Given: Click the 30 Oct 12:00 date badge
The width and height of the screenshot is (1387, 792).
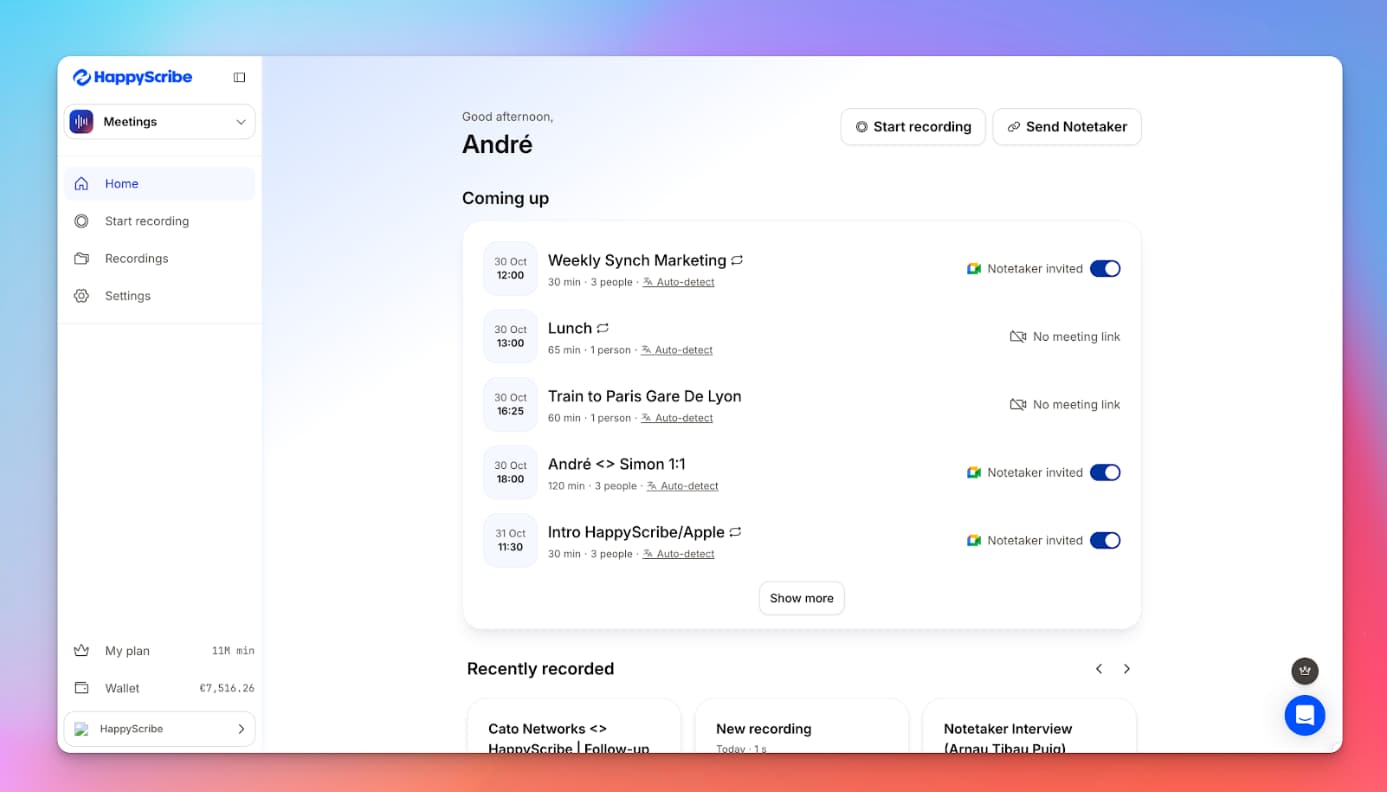Looking at the screenshot, I should pos(510,269).
